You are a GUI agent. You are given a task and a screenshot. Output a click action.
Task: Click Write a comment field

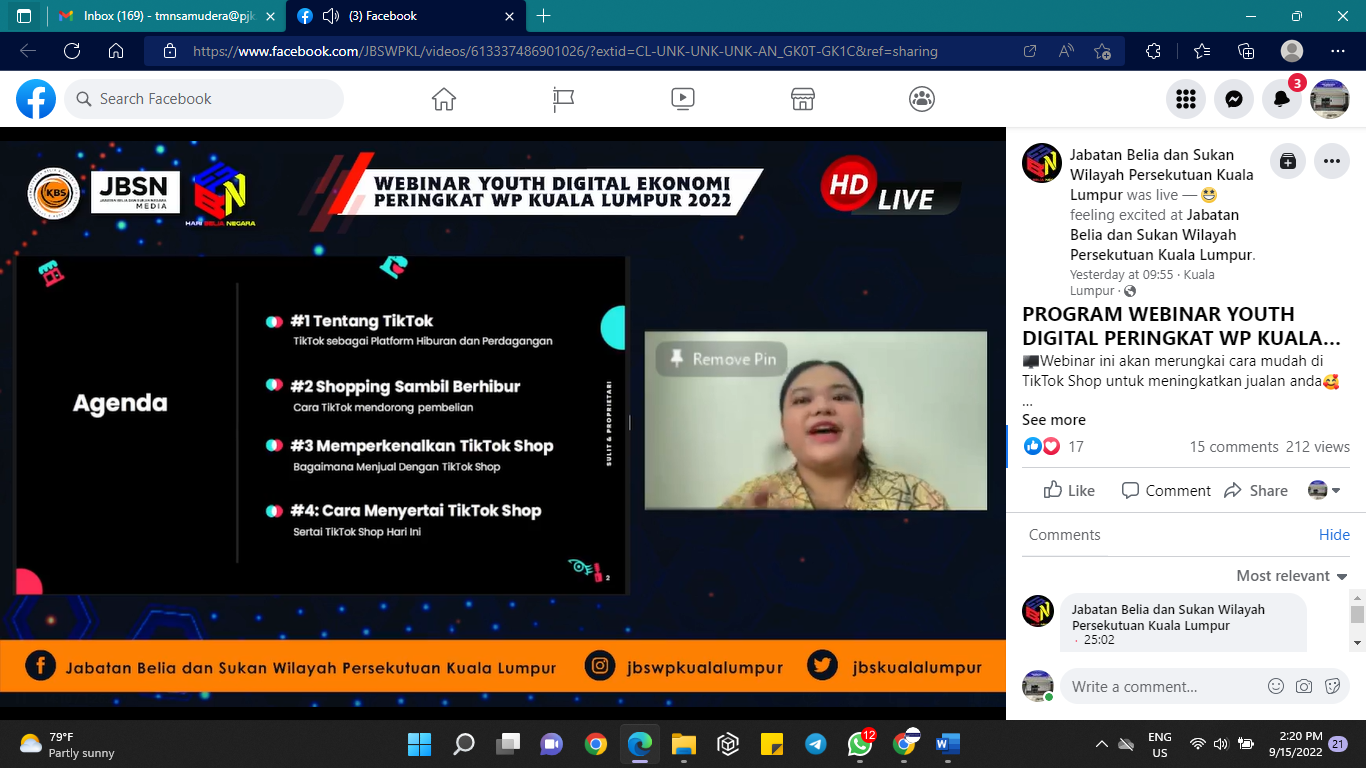tap(1160, 687)
